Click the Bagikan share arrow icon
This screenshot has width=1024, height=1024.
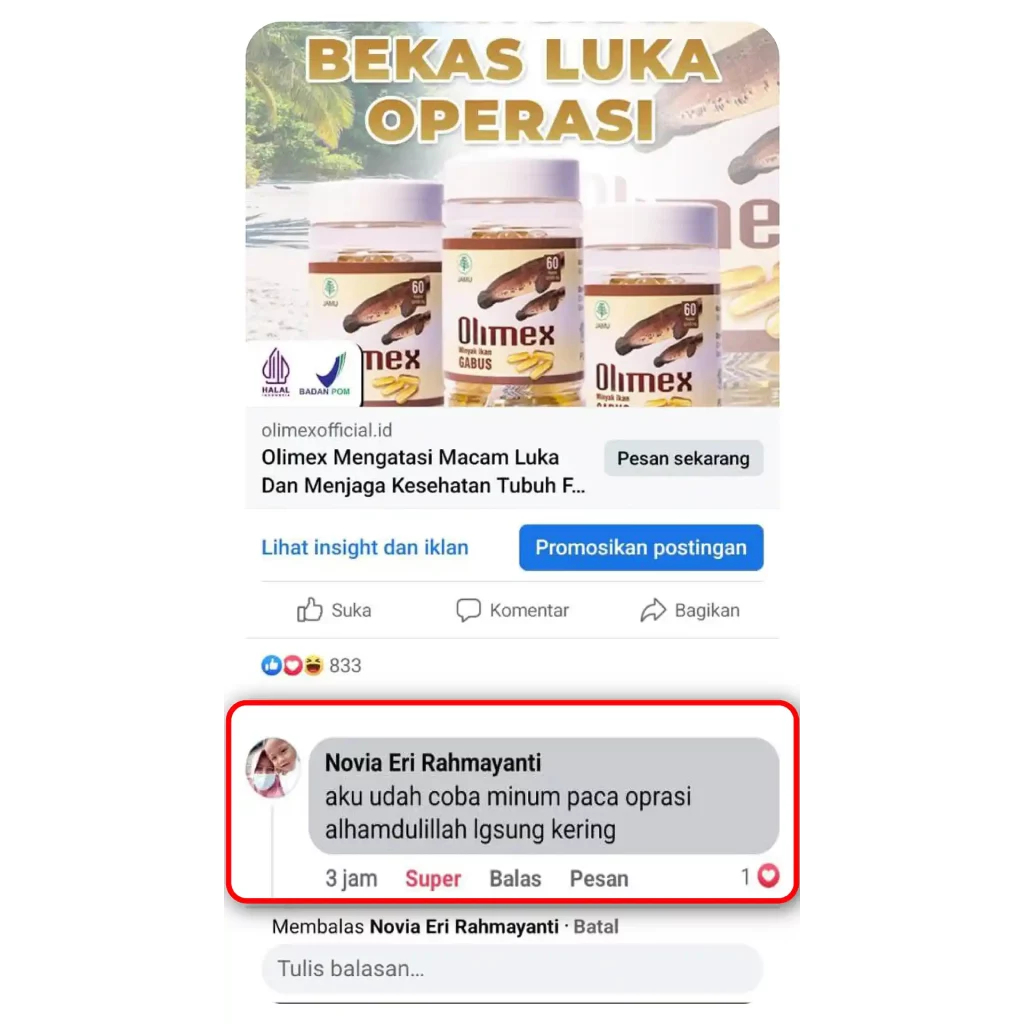[653, 610]
